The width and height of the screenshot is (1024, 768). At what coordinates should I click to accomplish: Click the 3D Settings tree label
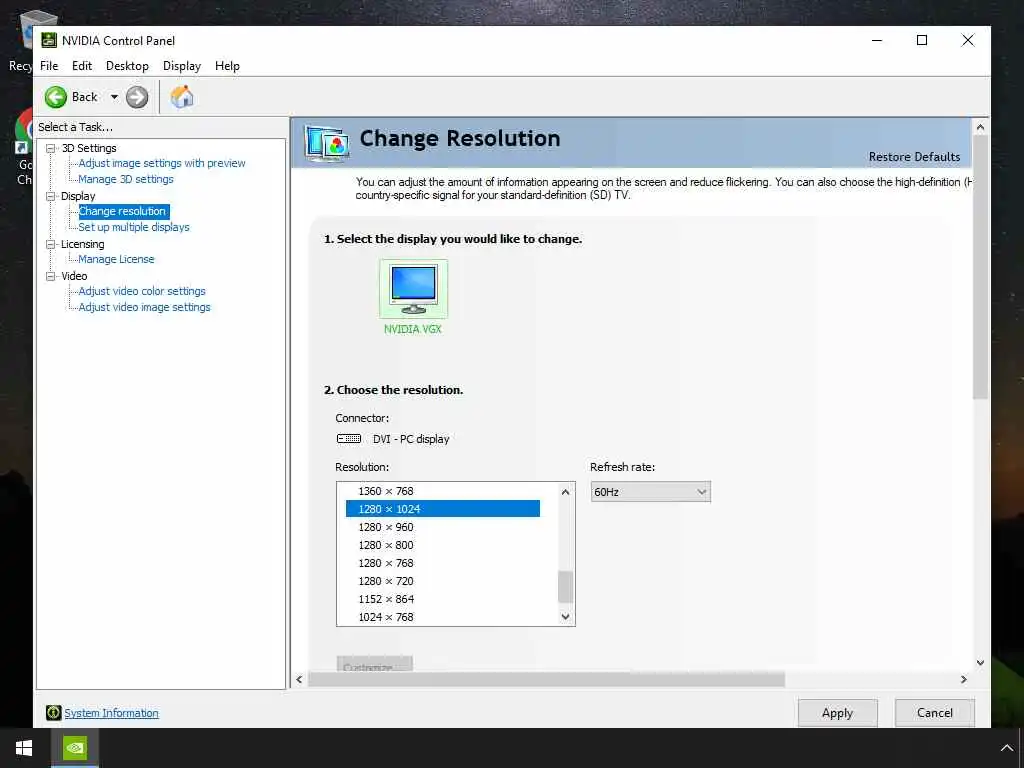89,148
